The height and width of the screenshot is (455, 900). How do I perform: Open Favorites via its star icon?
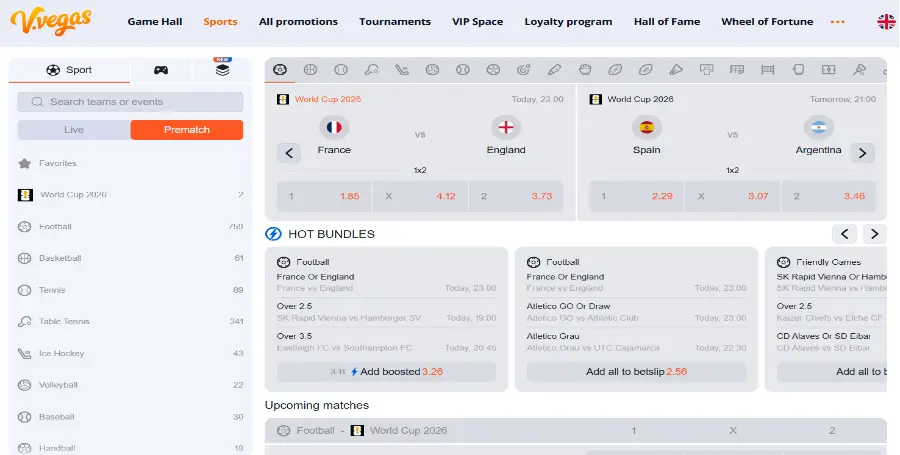coord(24,164)
